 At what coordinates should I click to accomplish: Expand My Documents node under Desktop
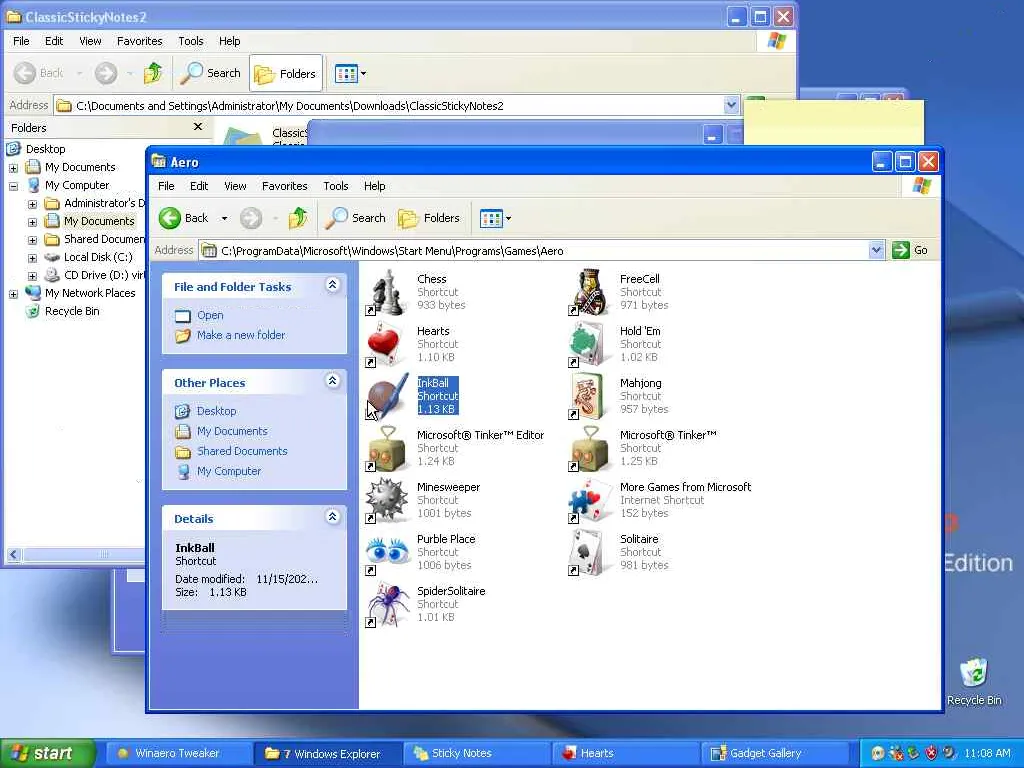[13, 168]
